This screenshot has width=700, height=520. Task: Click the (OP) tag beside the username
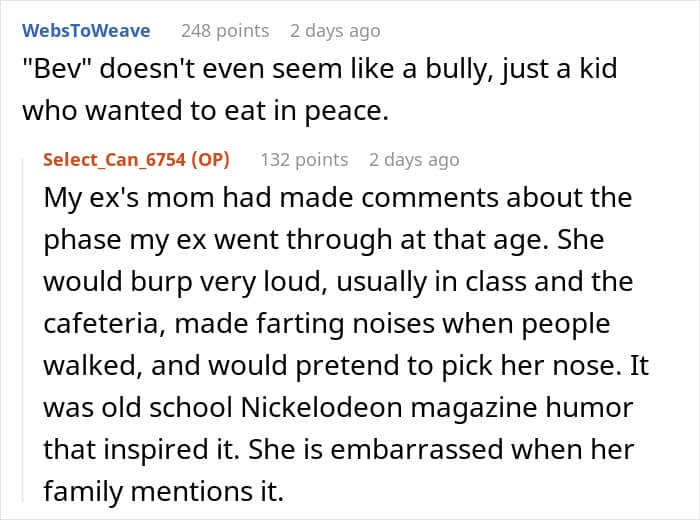(x=208, y=160)
